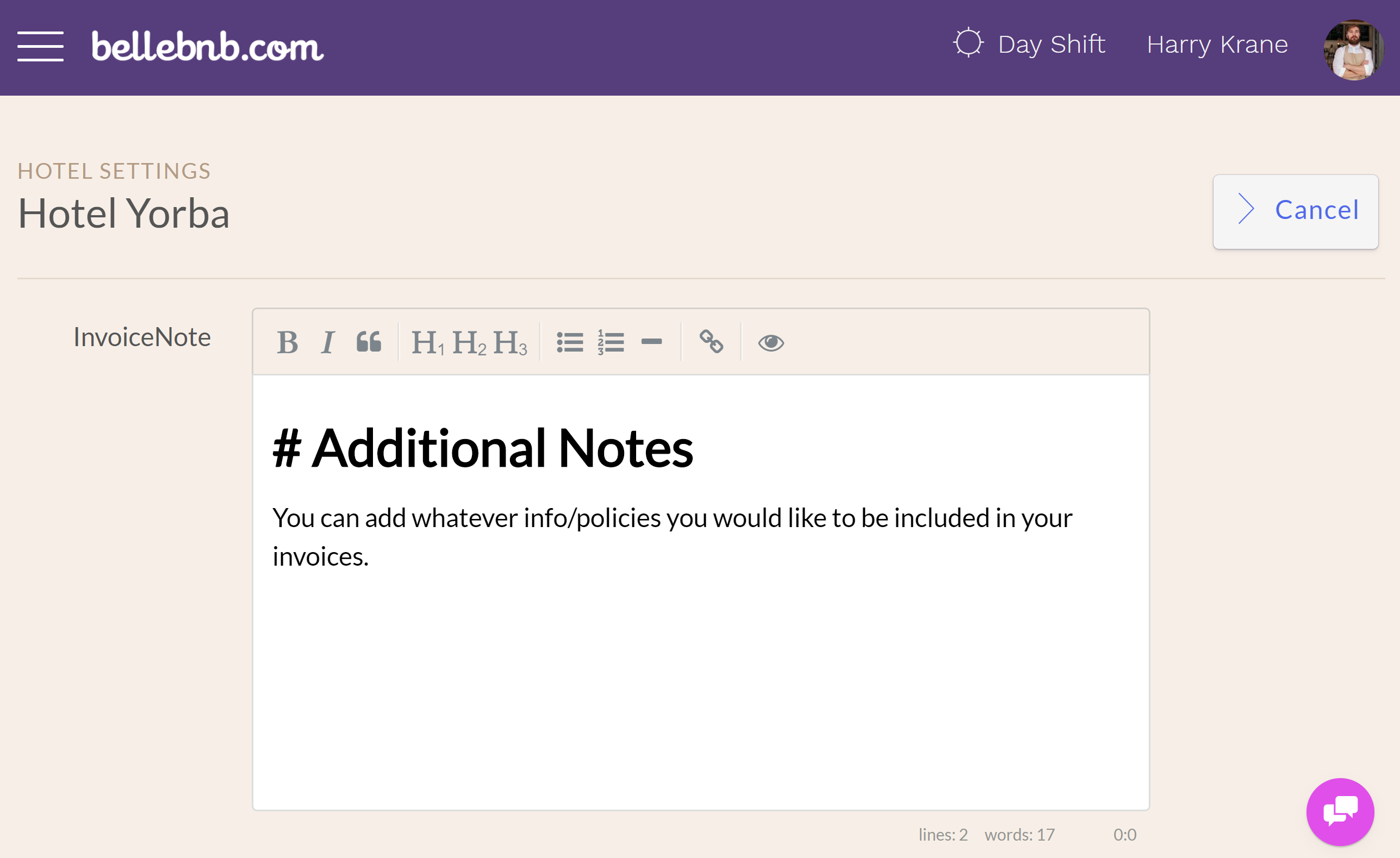This screenshot has height=858, width=1400.
Task: Apply Heading 3 style
Action: [x=509, y=342]
